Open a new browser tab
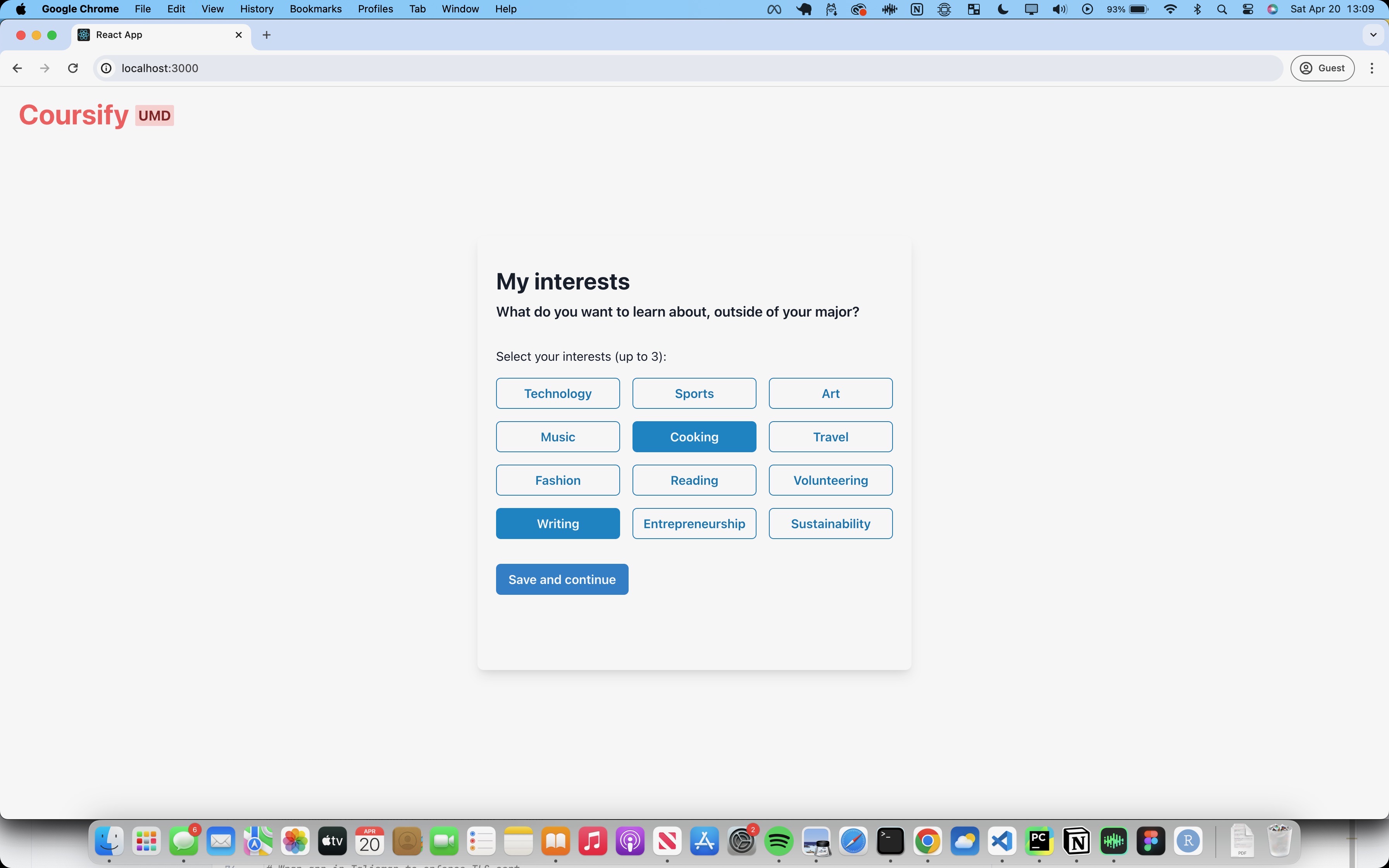 point(266,35)
